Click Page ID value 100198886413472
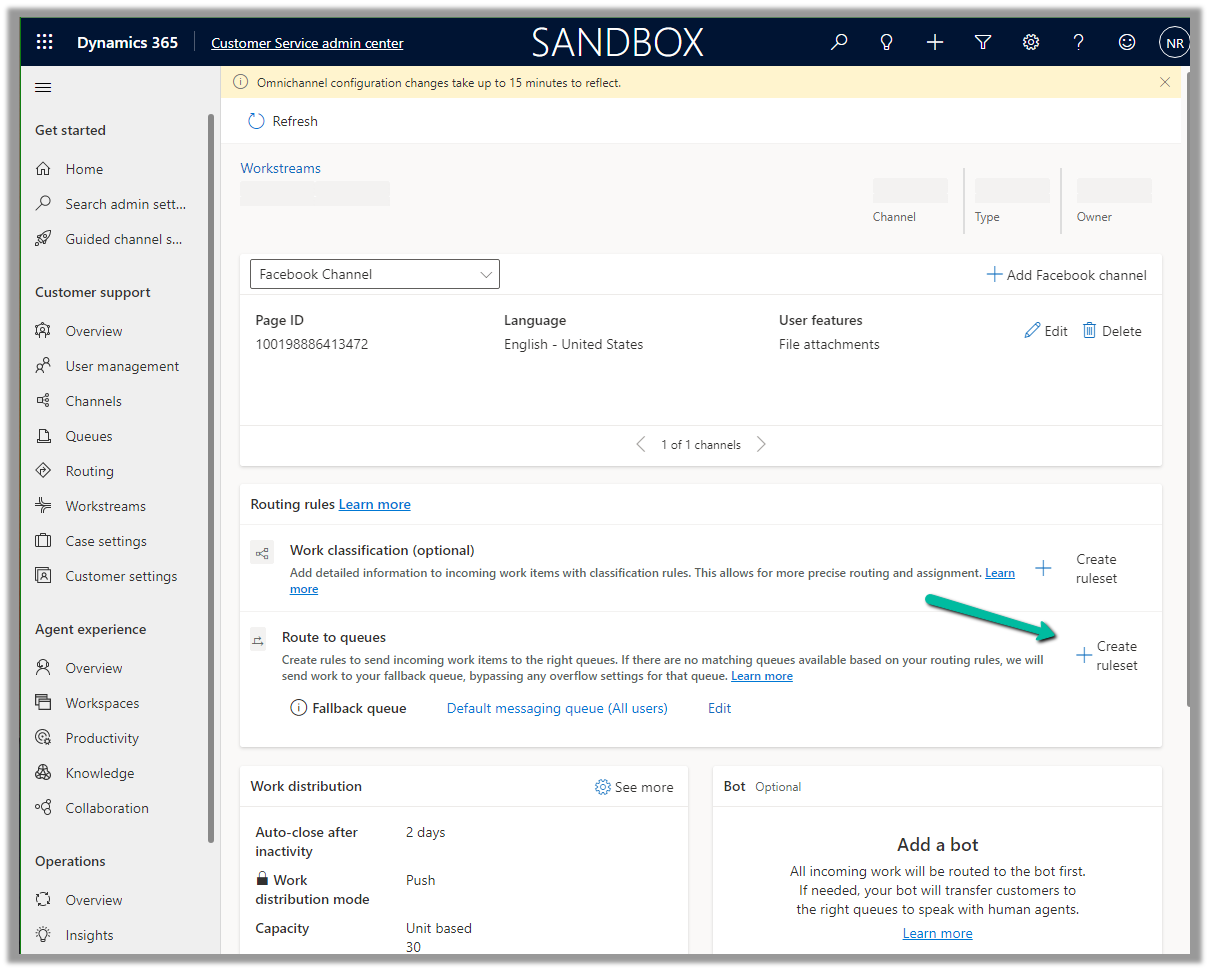Image resolution: width=1209 pixels, height=971 pixels. point(312,344)
